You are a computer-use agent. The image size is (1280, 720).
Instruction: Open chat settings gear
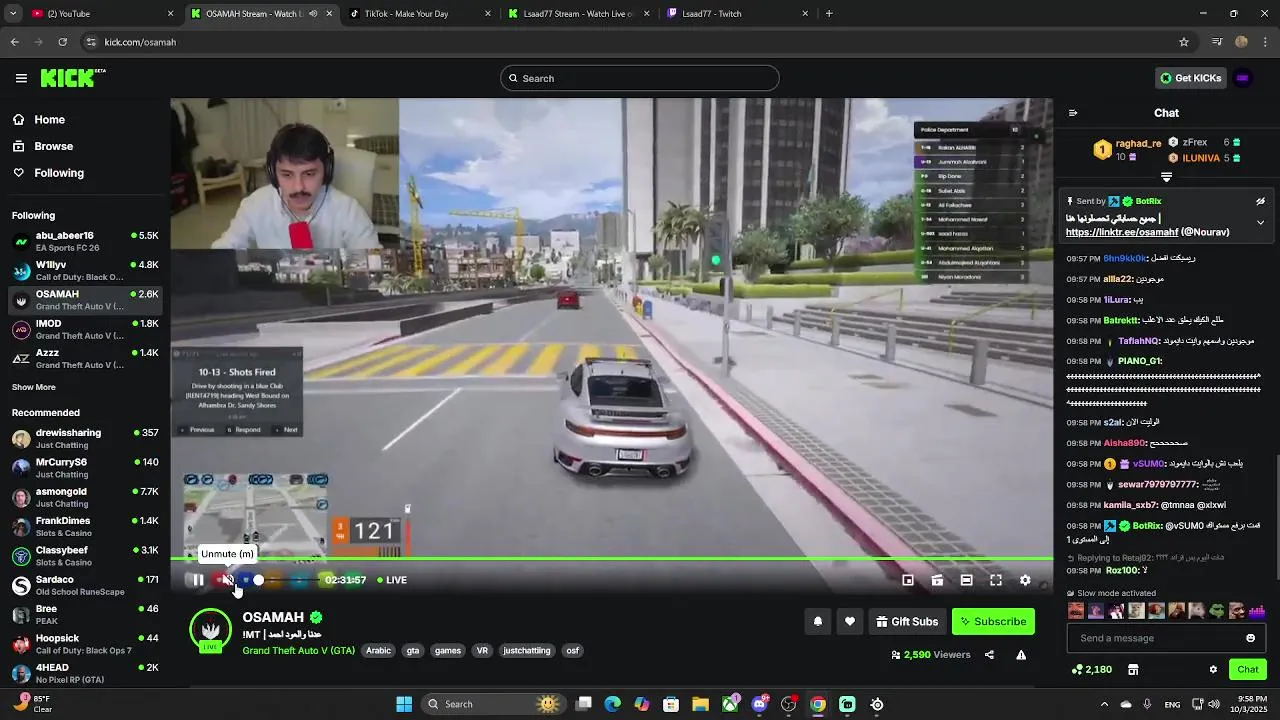[x=1213, y=669]
